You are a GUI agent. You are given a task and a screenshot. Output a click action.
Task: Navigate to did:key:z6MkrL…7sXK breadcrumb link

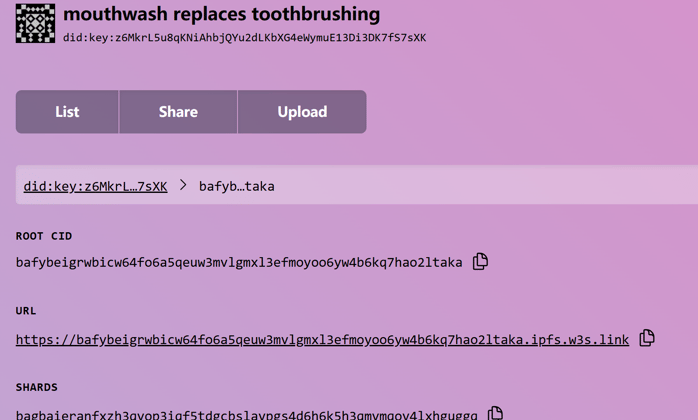tap(95, 186)
